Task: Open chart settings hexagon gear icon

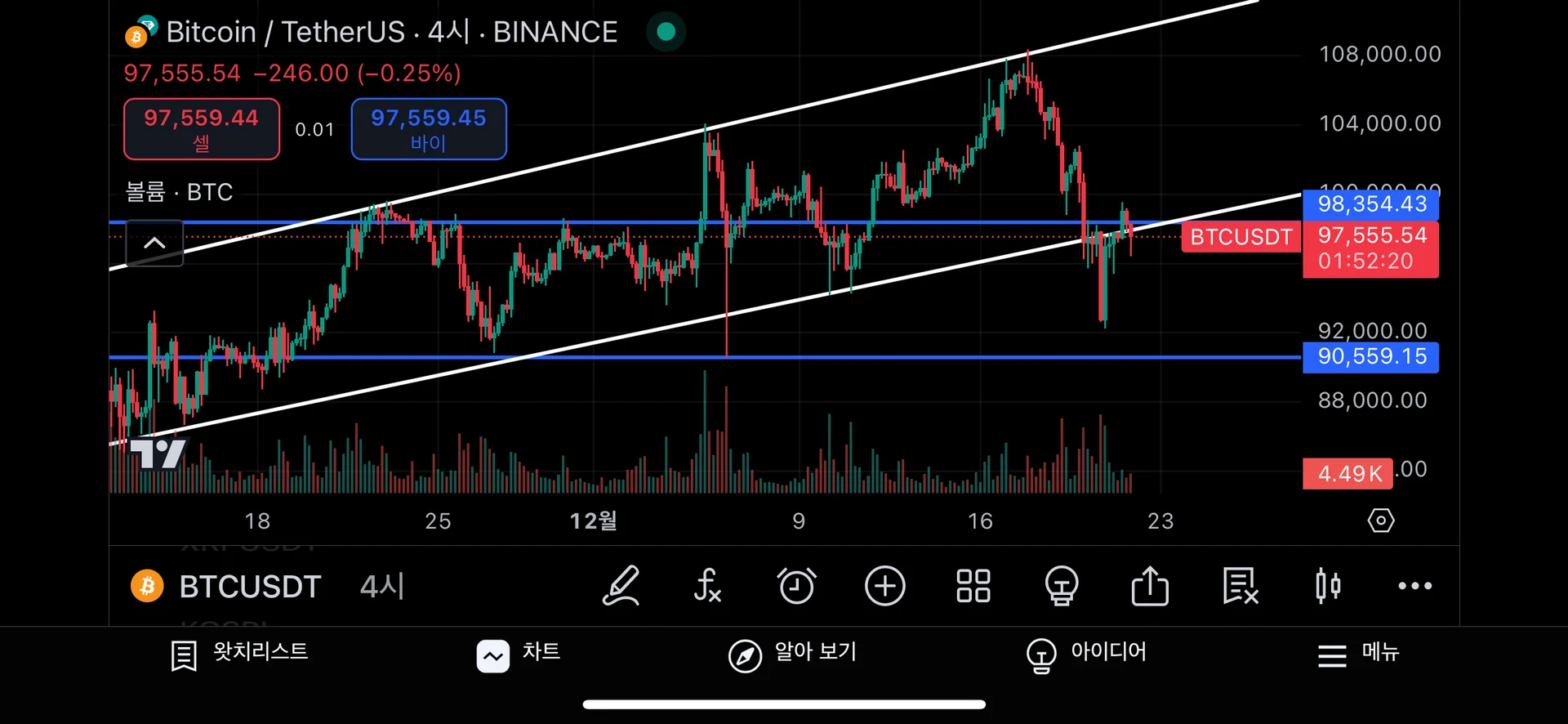Action: pos(1380,521)
